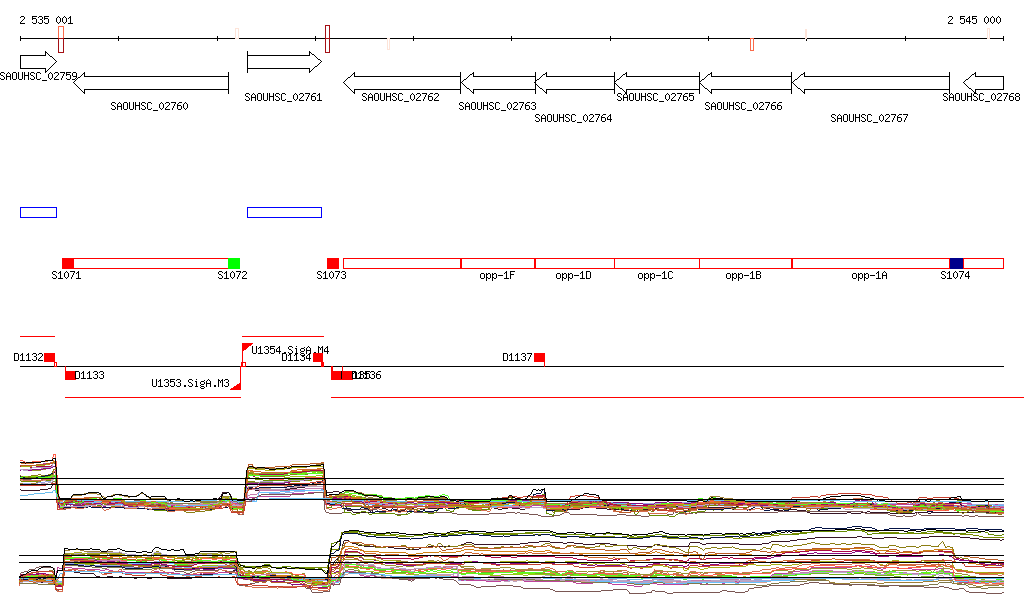Viewport: 1024px width, 611px height.
Task: Select the SAOUHSC_02761 gene arrow
Action: coord(285,62)
